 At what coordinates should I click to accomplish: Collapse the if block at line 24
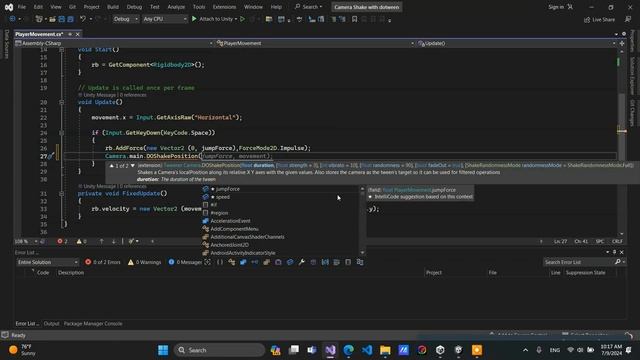click(62, 133)
